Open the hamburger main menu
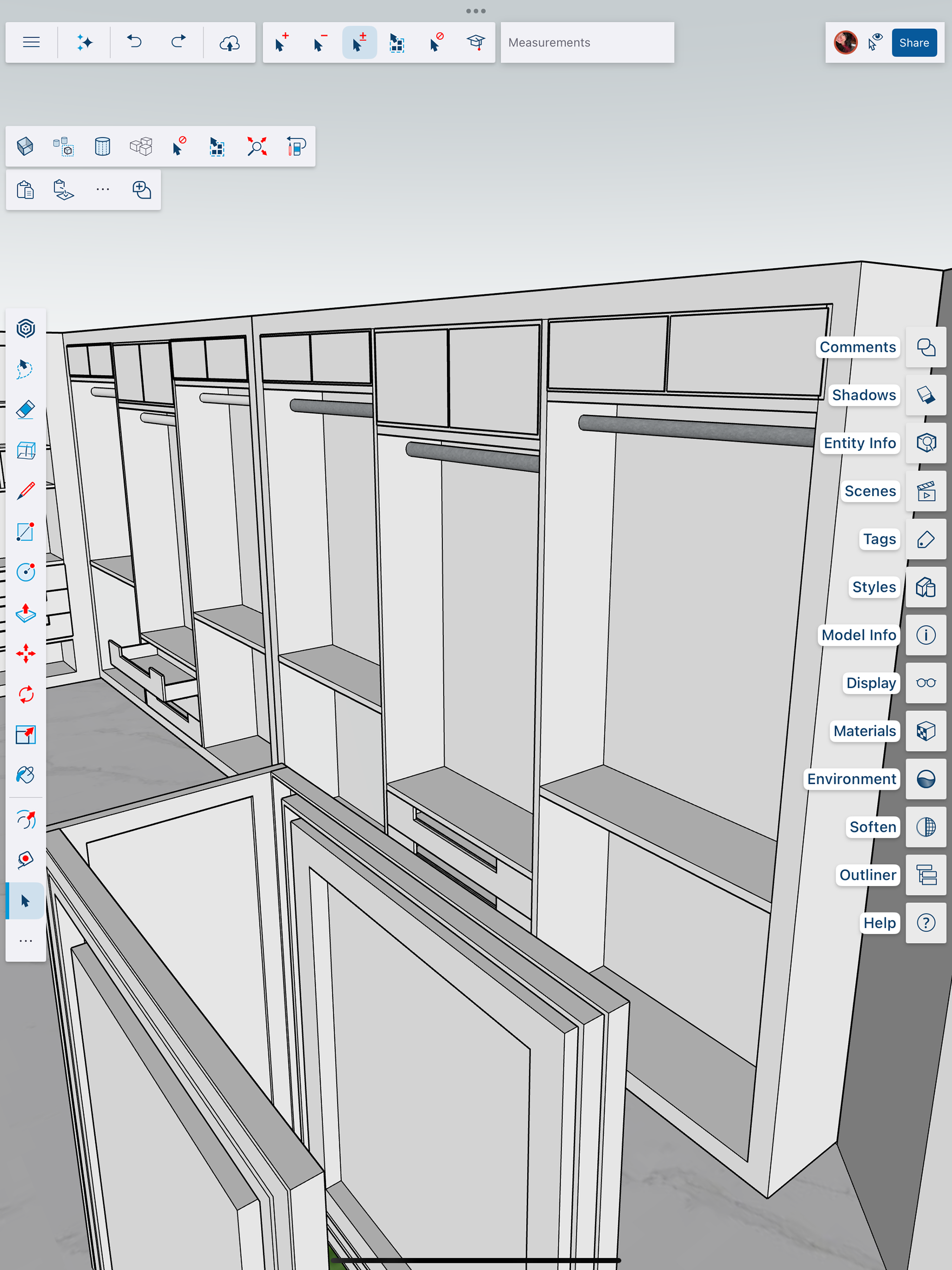This screenshot has height=1270, width=952. pyautogui.click(x=32, y=43)
